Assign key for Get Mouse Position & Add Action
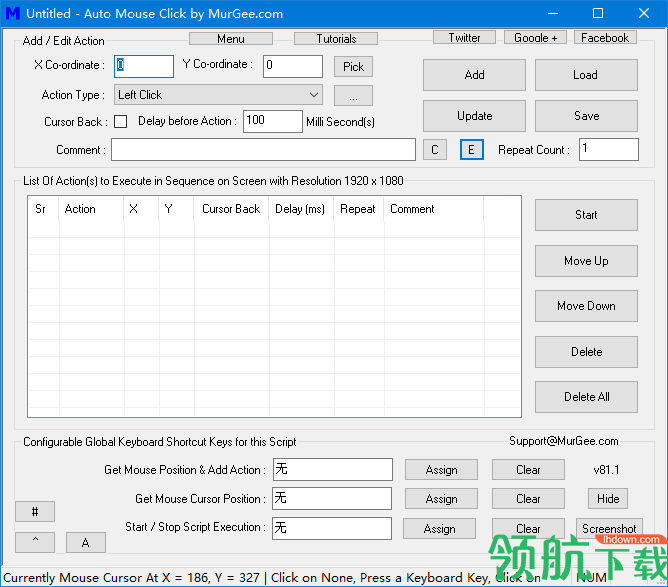This screenshot has height=587, width=668. (441, 470)
